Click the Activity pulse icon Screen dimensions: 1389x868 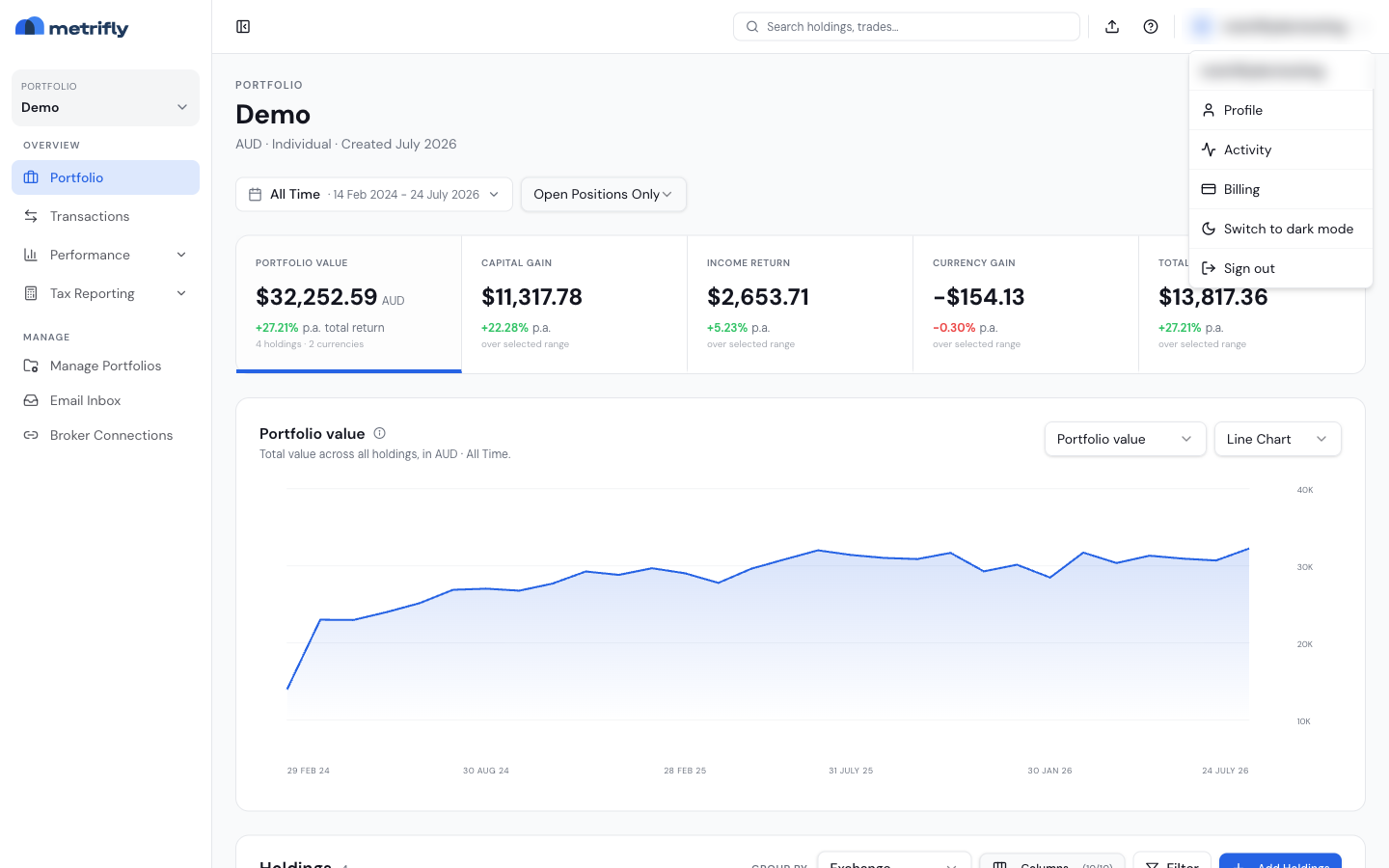pyautogui.click(x=1209, y=149)
